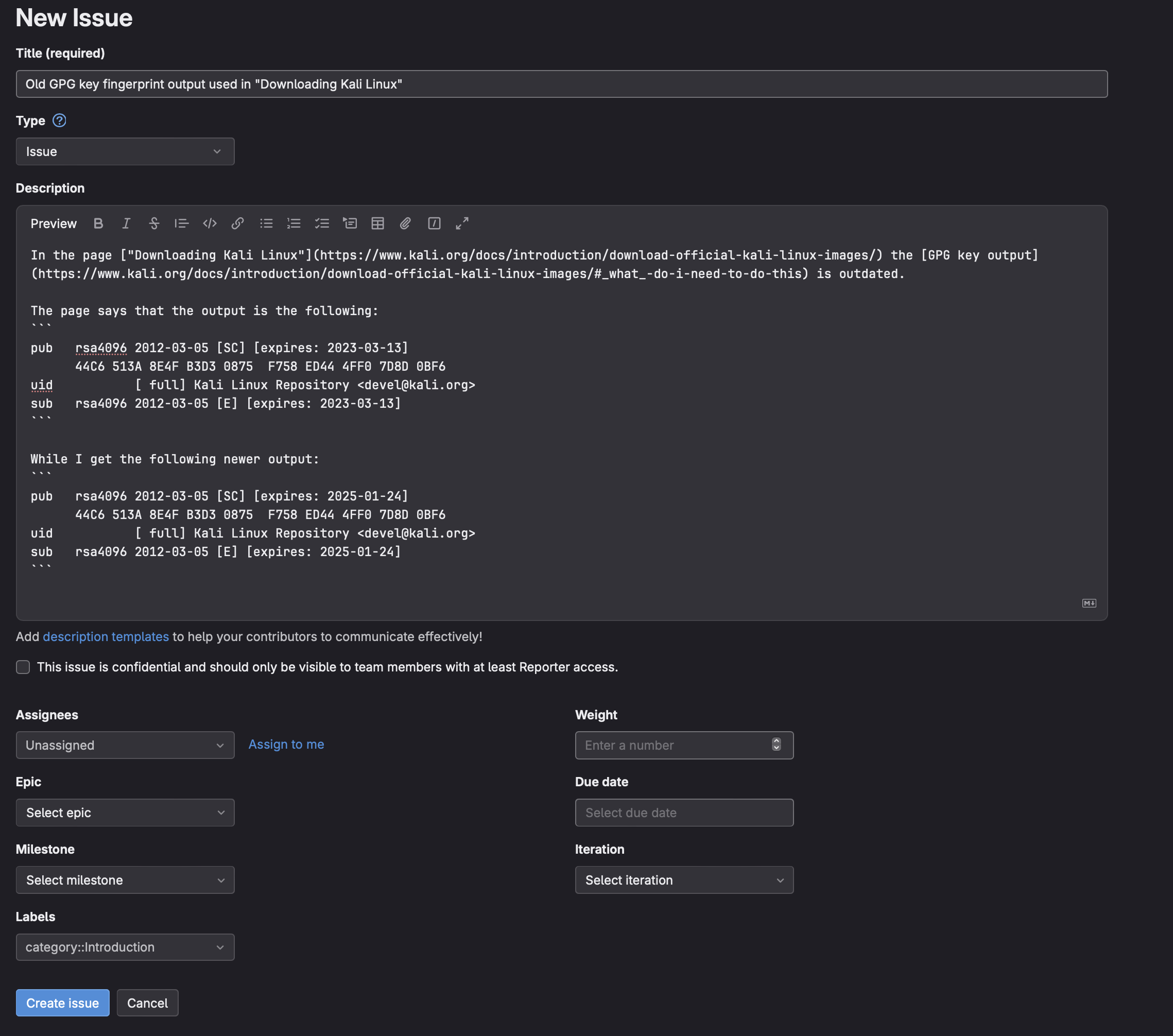Insert a numbered list
This screenshot has height=1036, width=1173.
point(294,223)
